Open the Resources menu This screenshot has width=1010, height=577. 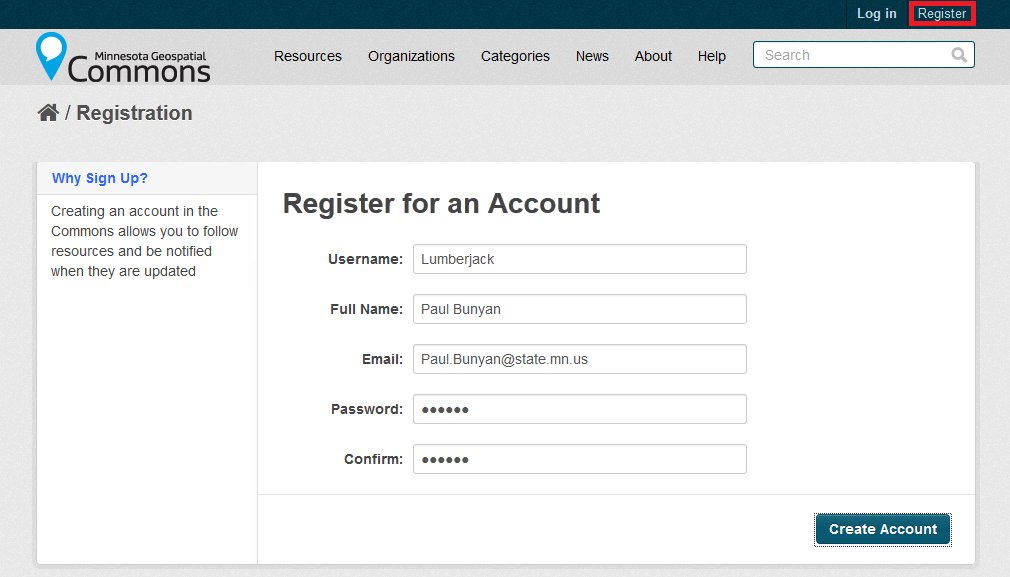(x=308, y=56)
